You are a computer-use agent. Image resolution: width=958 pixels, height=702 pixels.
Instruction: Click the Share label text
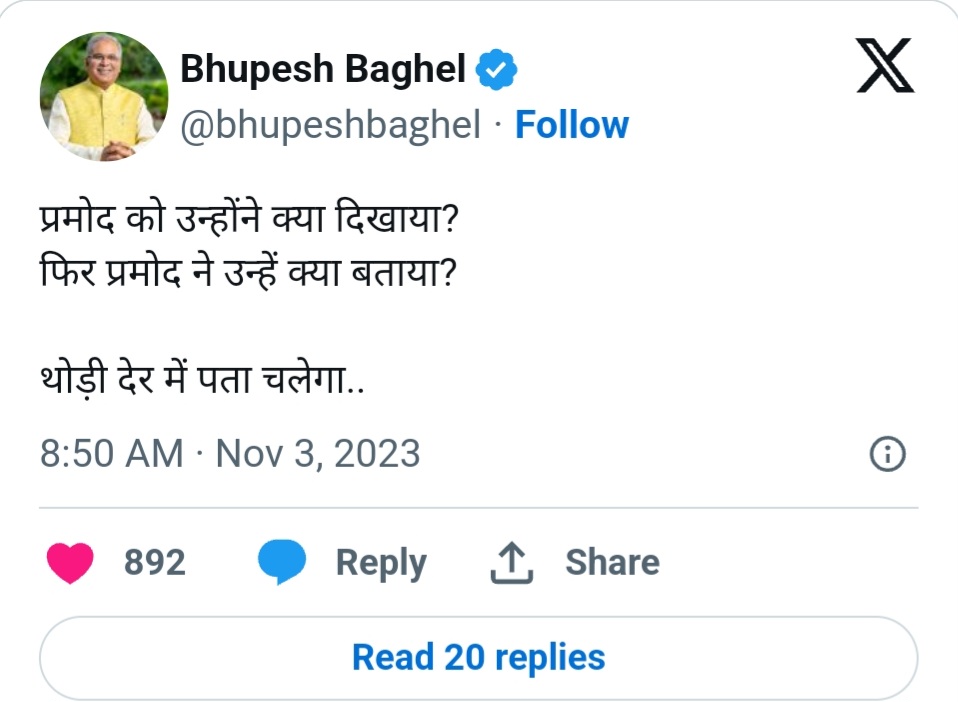pos(612,561)
